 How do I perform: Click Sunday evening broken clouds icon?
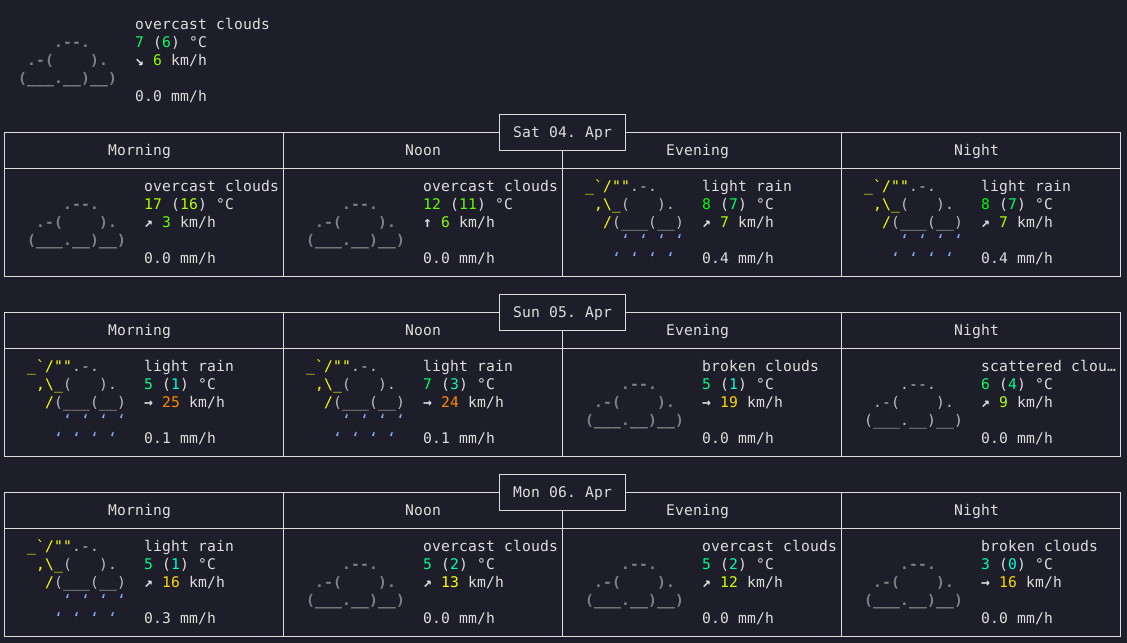[x=635, y=402]
